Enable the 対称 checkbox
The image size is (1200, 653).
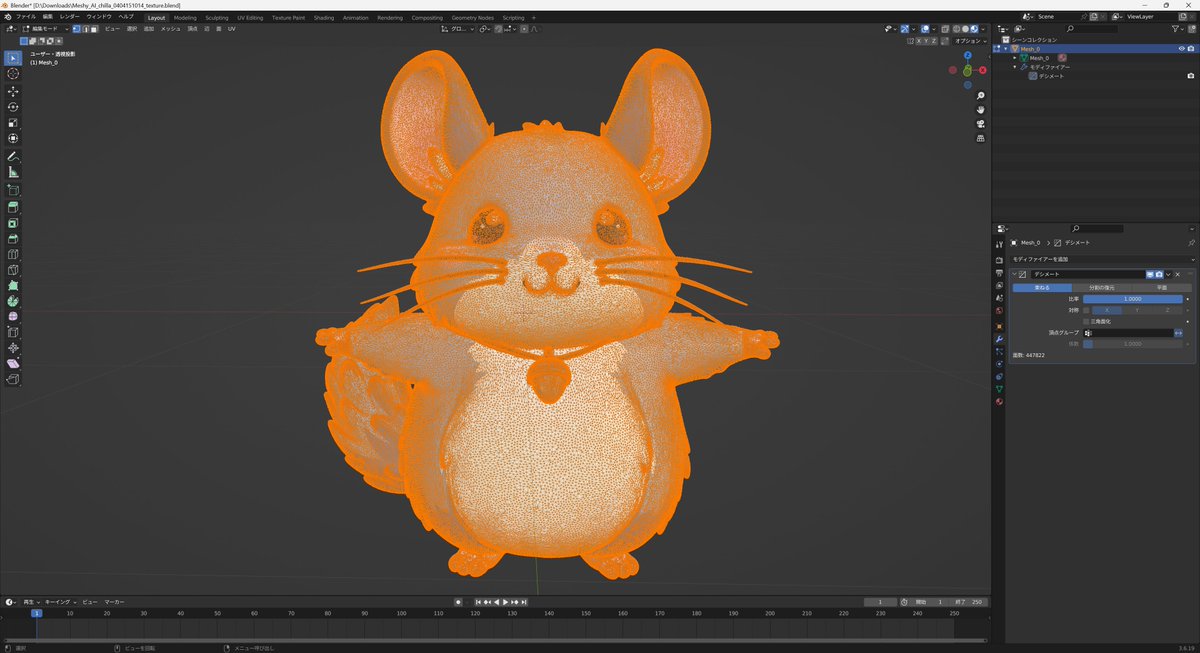point(1086,310)
